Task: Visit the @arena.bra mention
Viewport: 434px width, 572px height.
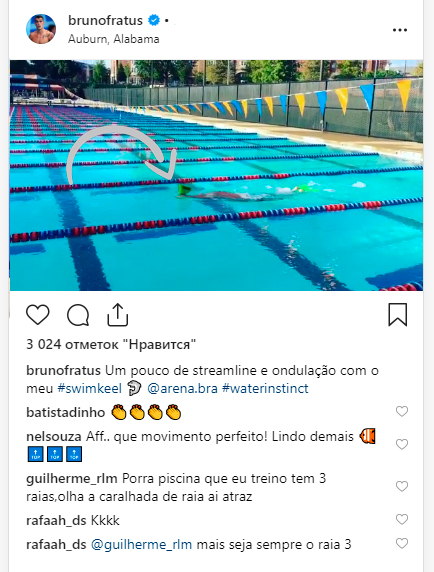Action: coord(182,389)
